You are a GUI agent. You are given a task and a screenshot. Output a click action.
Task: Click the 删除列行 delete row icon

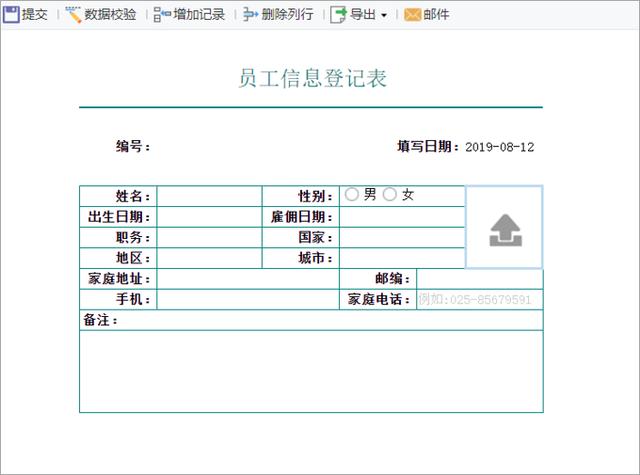tap(251, 15)
